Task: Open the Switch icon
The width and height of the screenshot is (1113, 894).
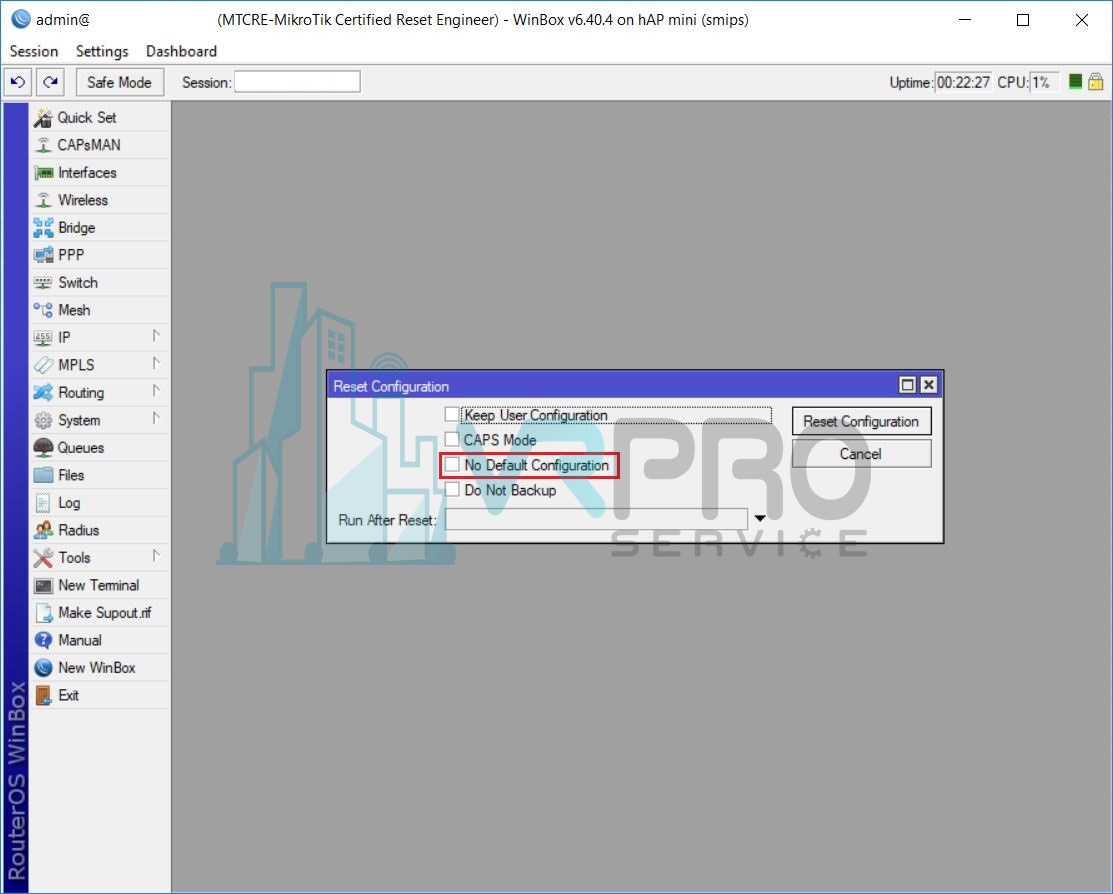Action: click(x=43, y=283)
